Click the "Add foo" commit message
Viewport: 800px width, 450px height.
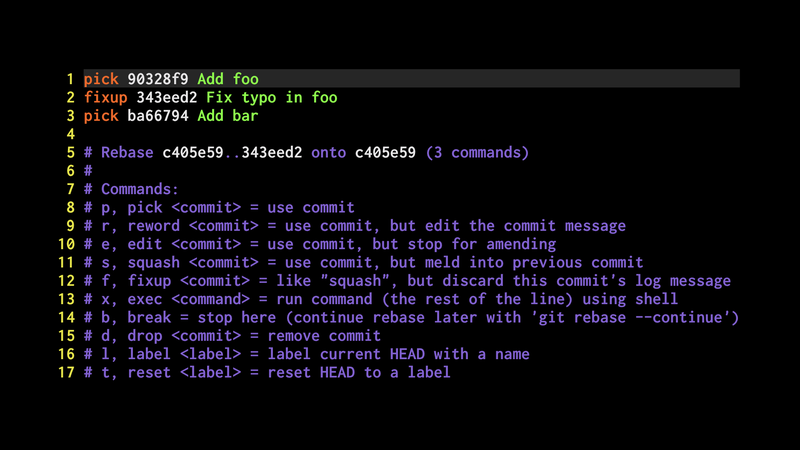pyautogui.click(x=228, y=79)
